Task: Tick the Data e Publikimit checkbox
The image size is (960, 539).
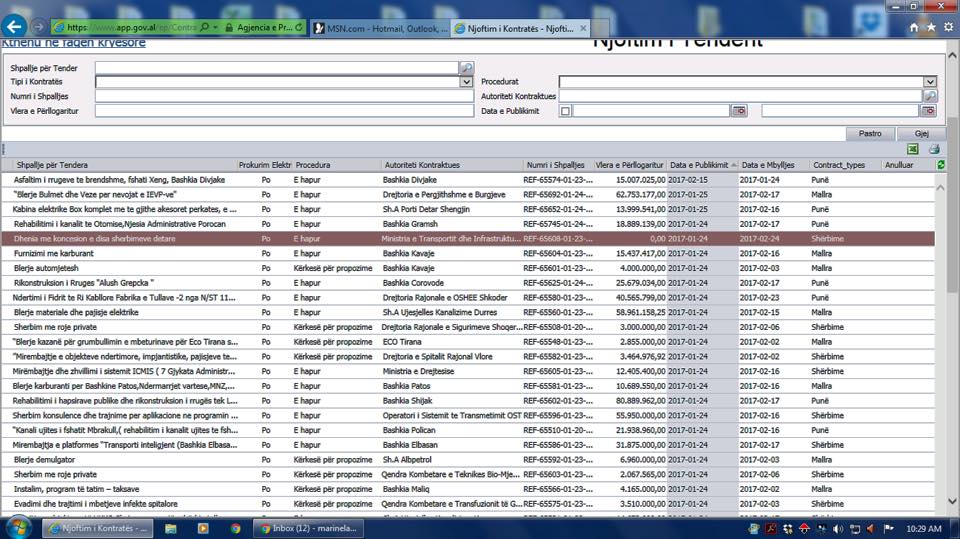Action: (565, 111)
